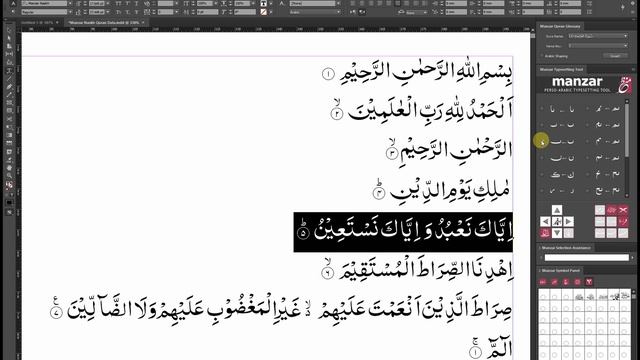
Task: Select the Line tool
Action: [9, 78]
